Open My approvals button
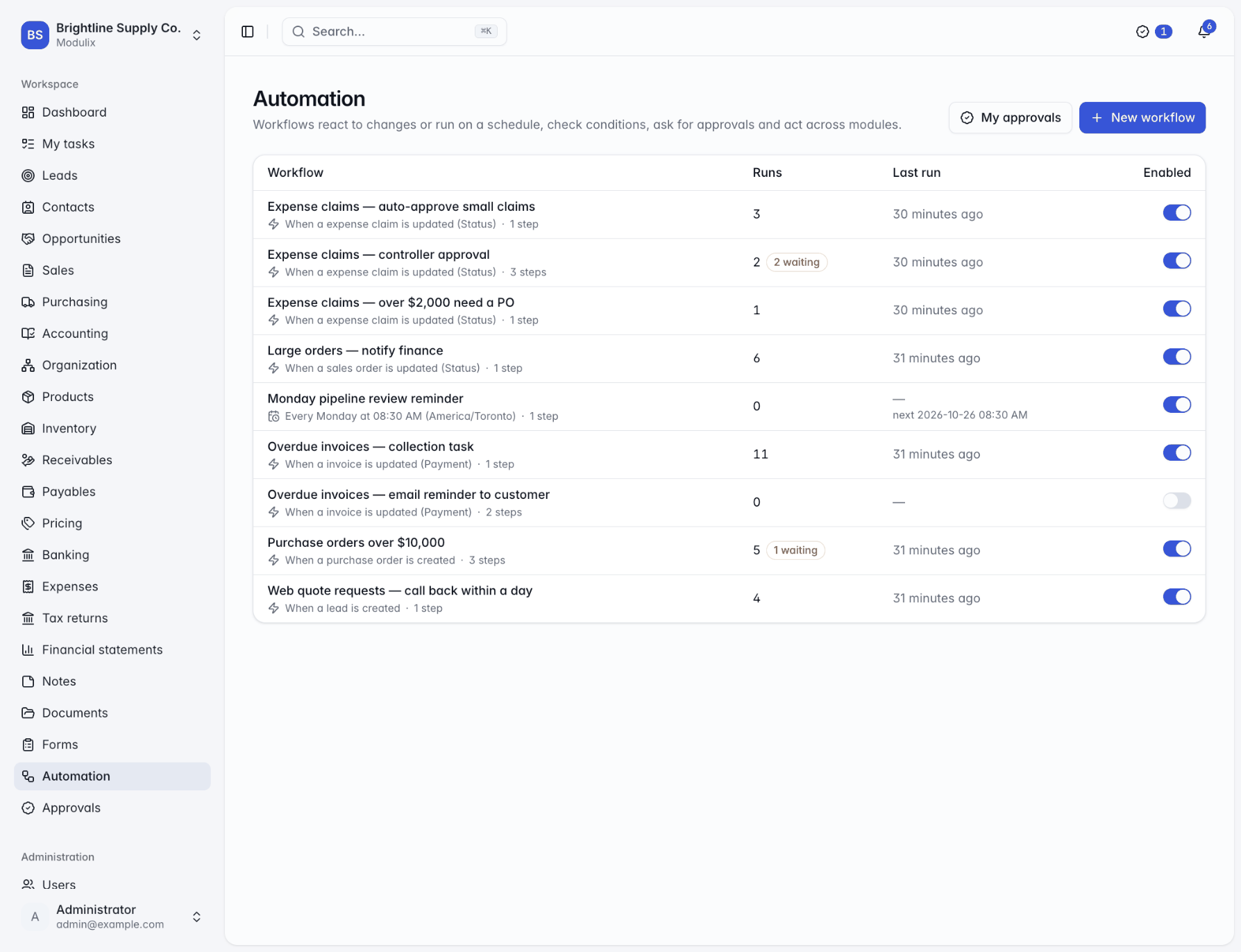 (1010, 117)
